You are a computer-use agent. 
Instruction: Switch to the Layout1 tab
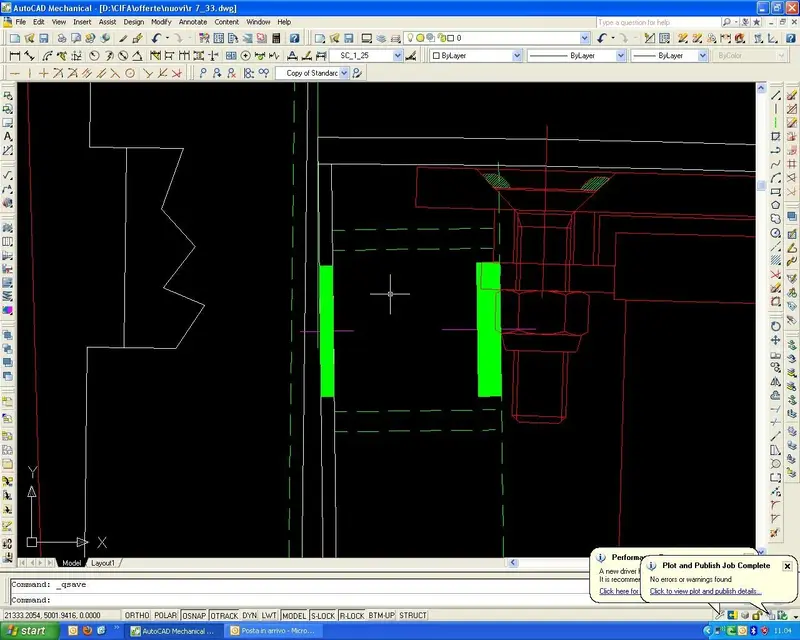(x=103, y=563)
